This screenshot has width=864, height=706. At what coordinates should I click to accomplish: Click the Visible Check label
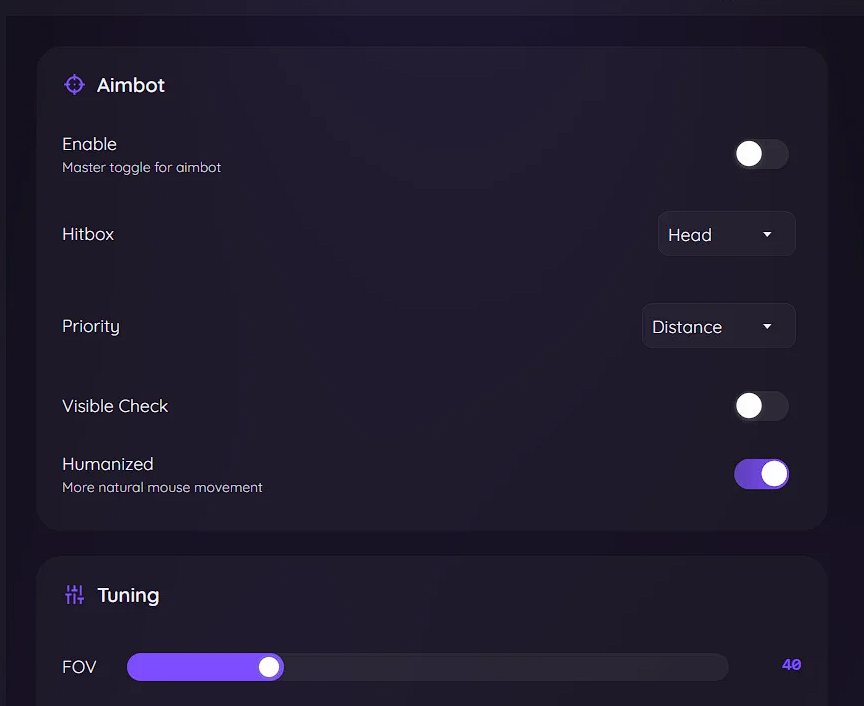point(115,406)
